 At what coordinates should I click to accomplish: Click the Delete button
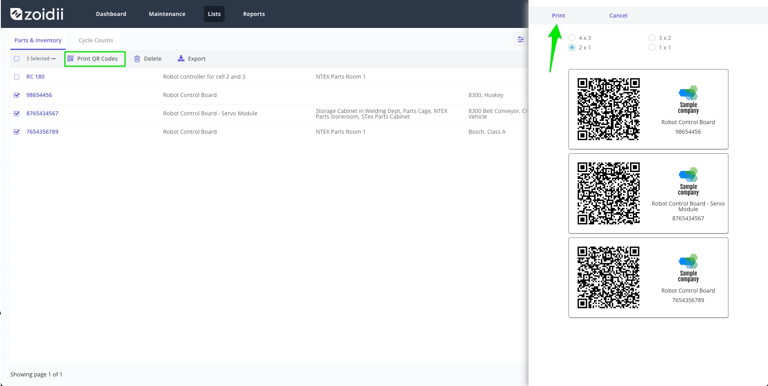pos(147,59)
